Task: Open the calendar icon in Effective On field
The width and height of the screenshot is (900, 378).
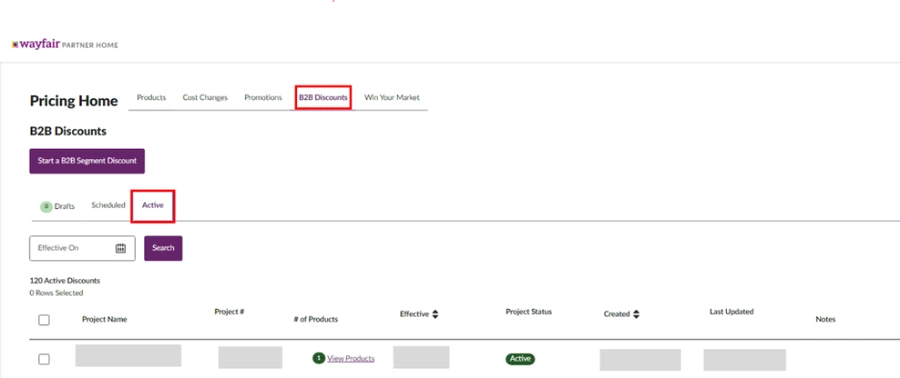Action: tap(121, 248)
